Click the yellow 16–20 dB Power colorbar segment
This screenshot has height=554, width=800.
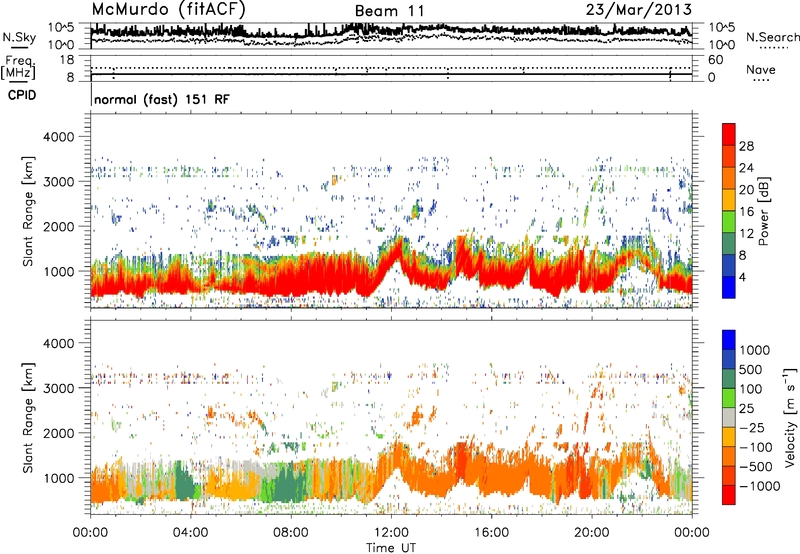[x=729, y=200]
